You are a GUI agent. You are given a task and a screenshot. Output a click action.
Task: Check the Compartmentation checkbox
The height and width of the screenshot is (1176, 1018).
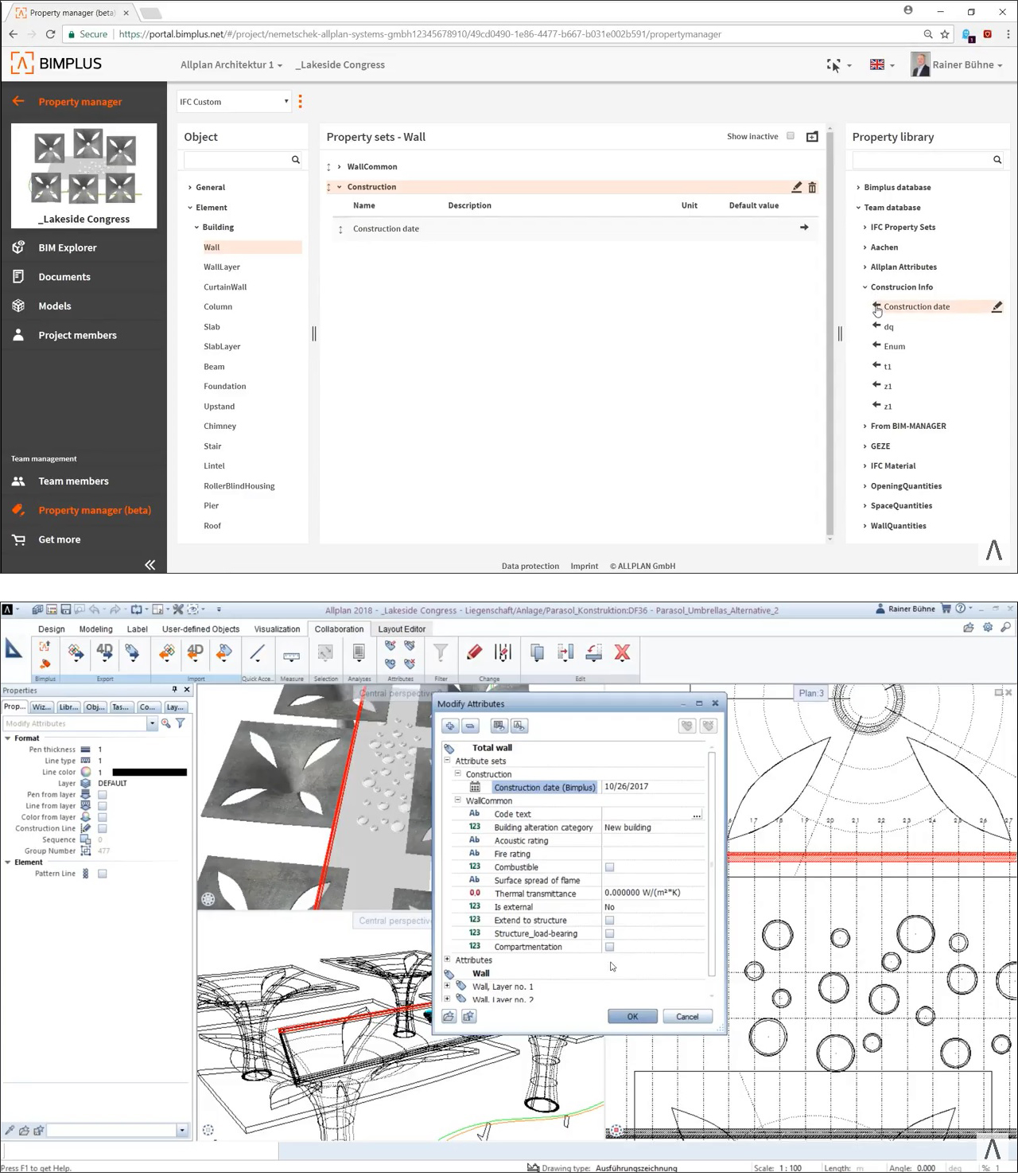click(609, 947)
